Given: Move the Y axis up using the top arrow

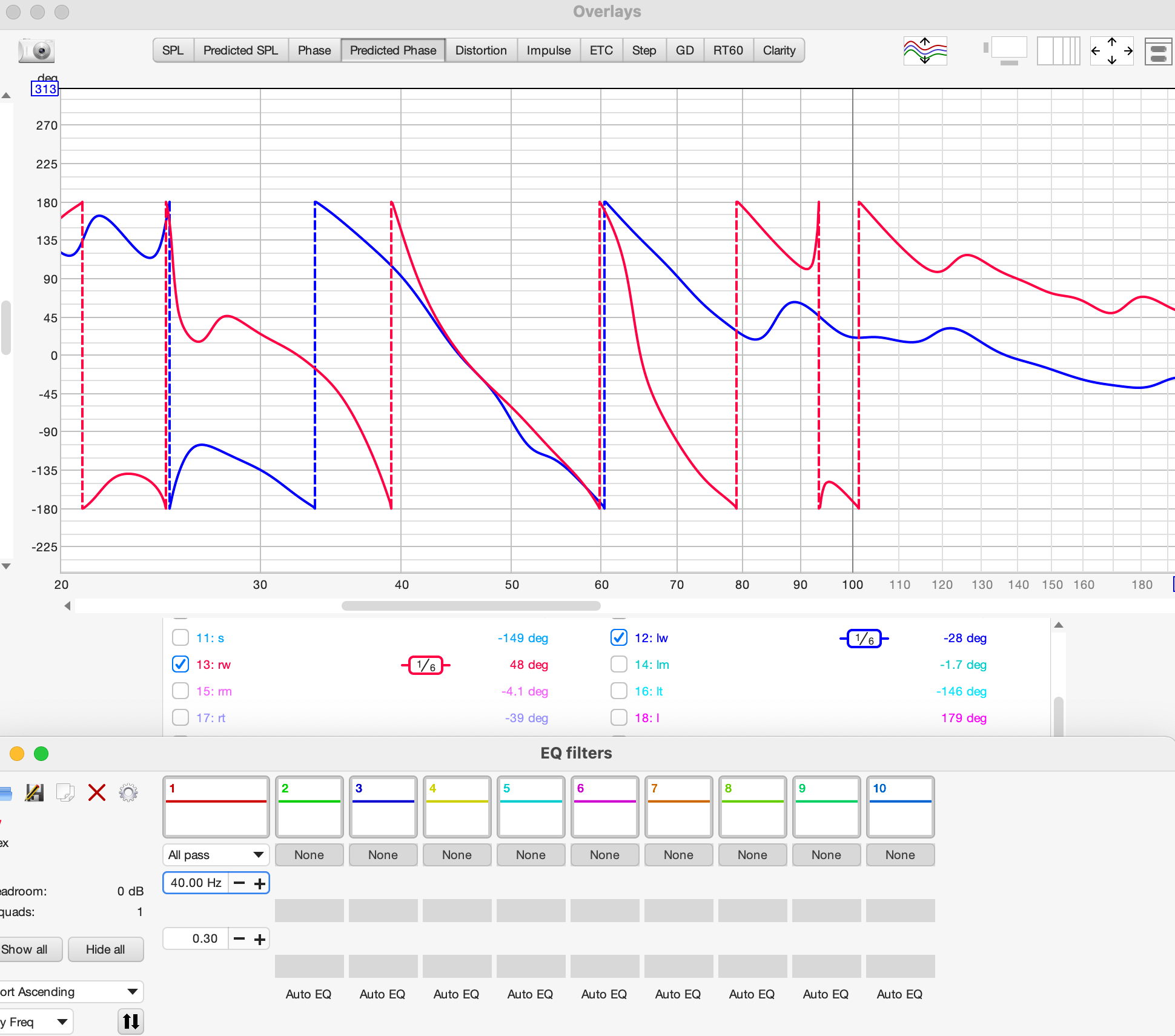Looking at the screenshot, I should coord(6,96).
